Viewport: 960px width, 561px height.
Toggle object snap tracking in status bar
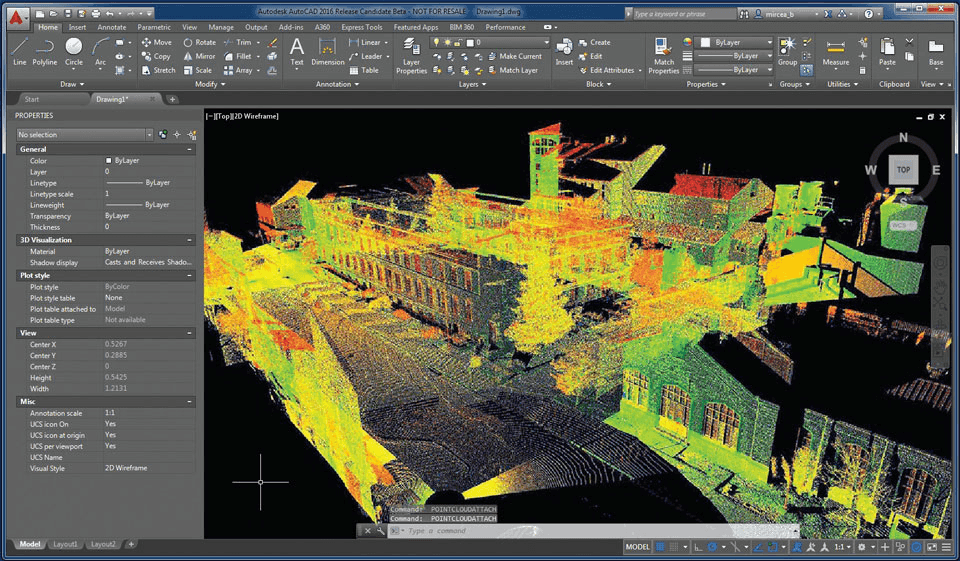coord(758,547)
